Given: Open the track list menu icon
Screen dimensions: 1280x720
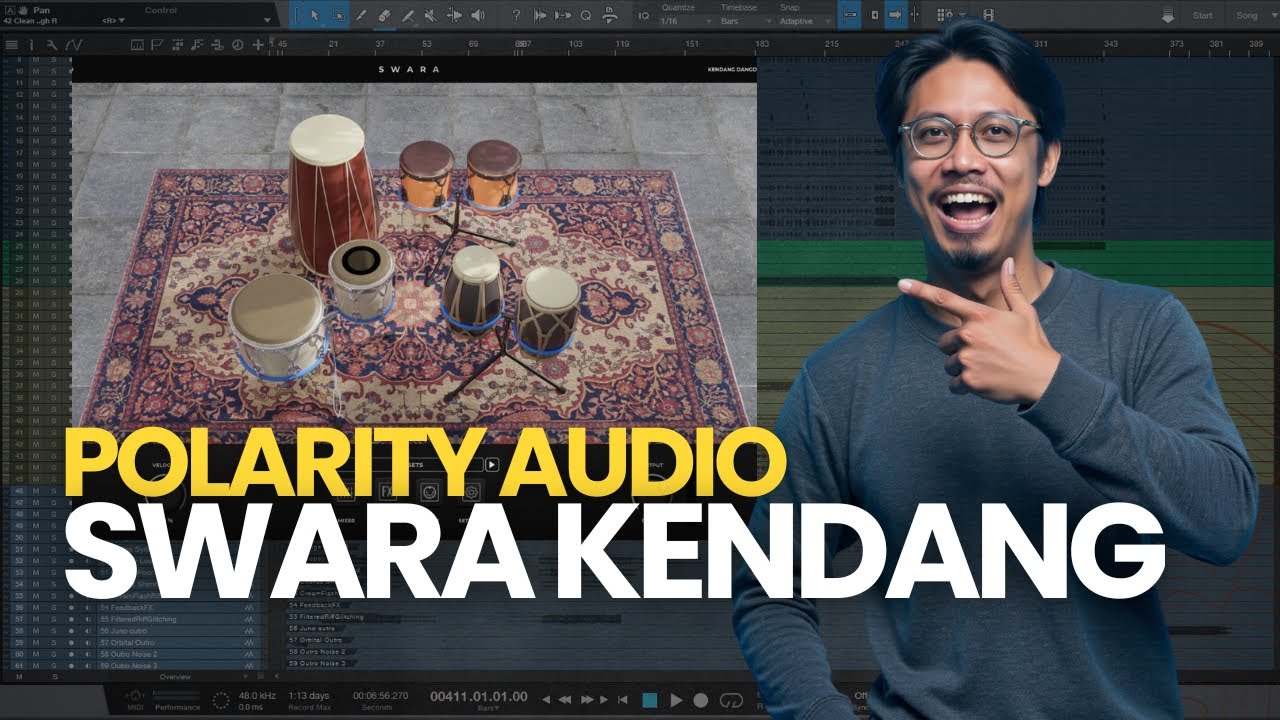Looking at the screenshot, I should [11, 45].
